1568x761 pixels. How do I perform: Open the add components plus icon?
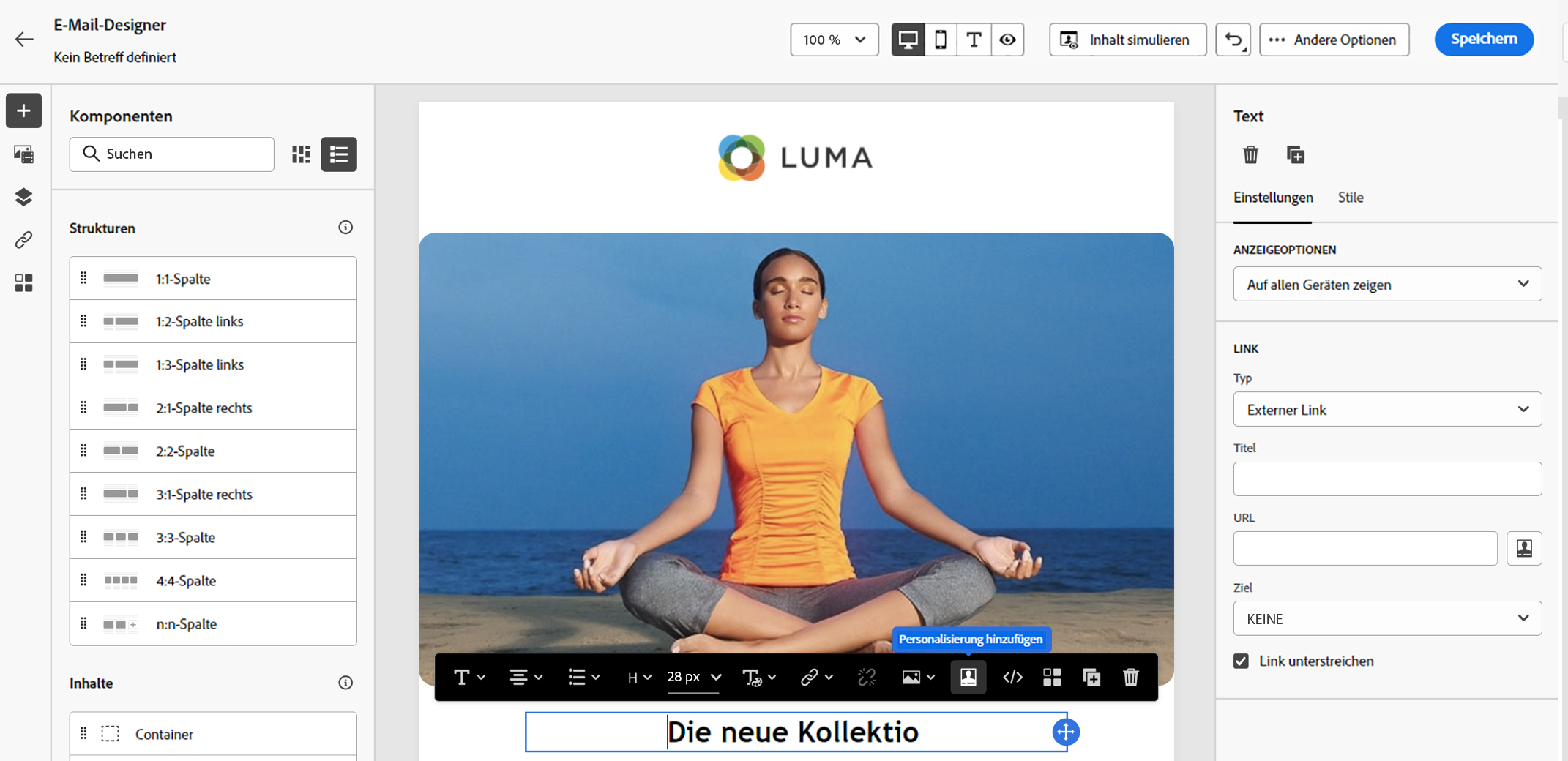[23, 110]
